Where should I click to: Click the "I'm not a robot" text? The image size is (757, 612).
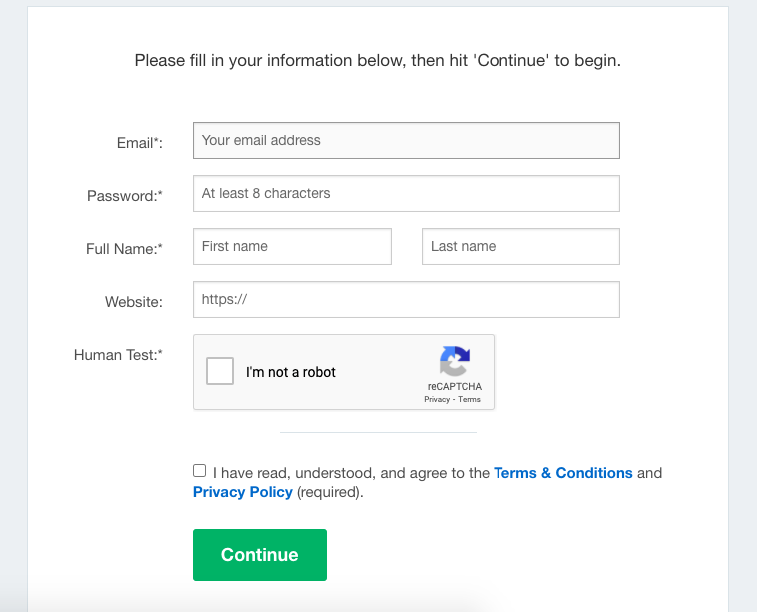(291, 372)
